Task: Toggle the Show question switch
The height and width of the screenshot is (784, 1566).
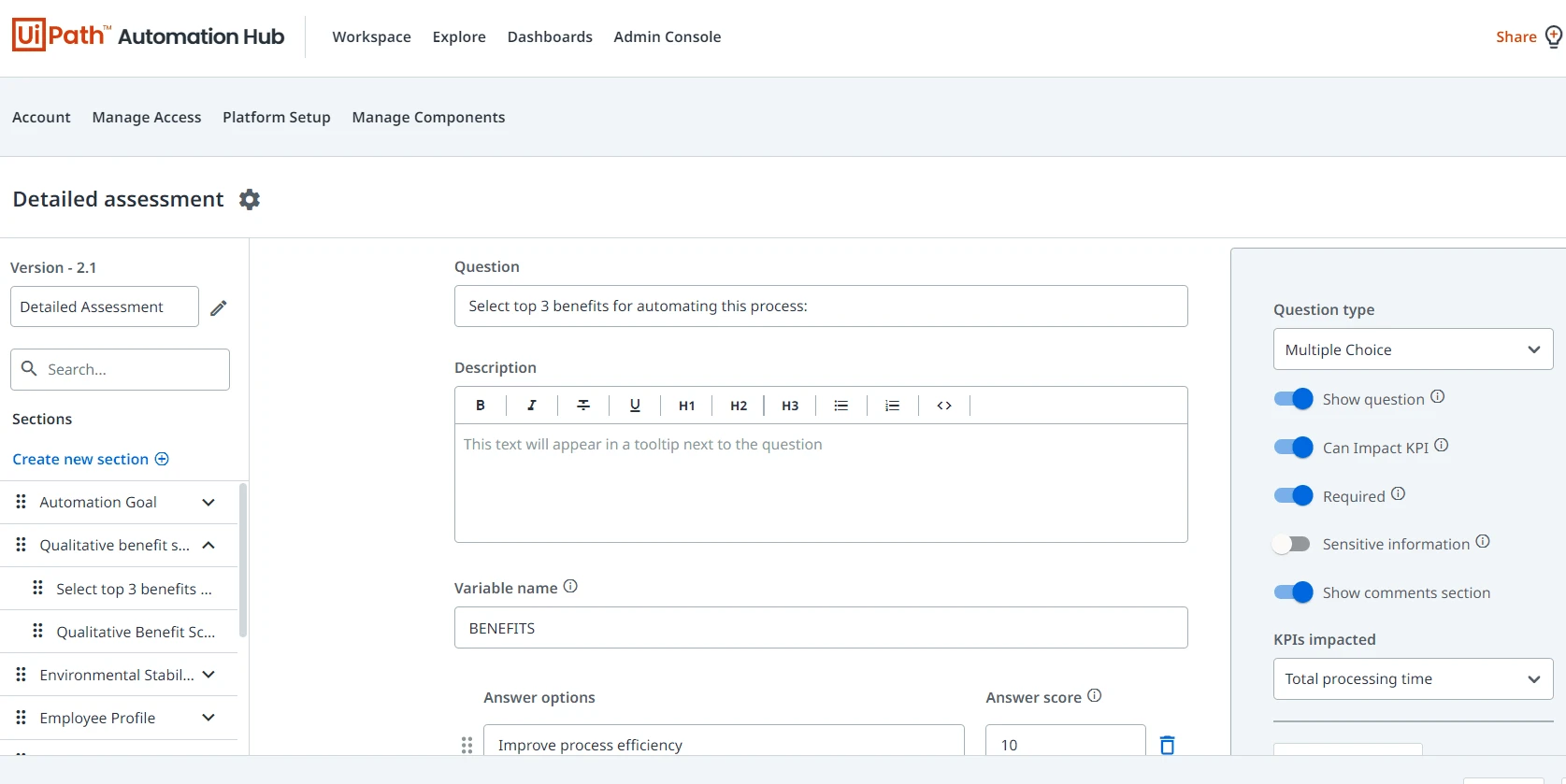Action: click(1294, 399)
